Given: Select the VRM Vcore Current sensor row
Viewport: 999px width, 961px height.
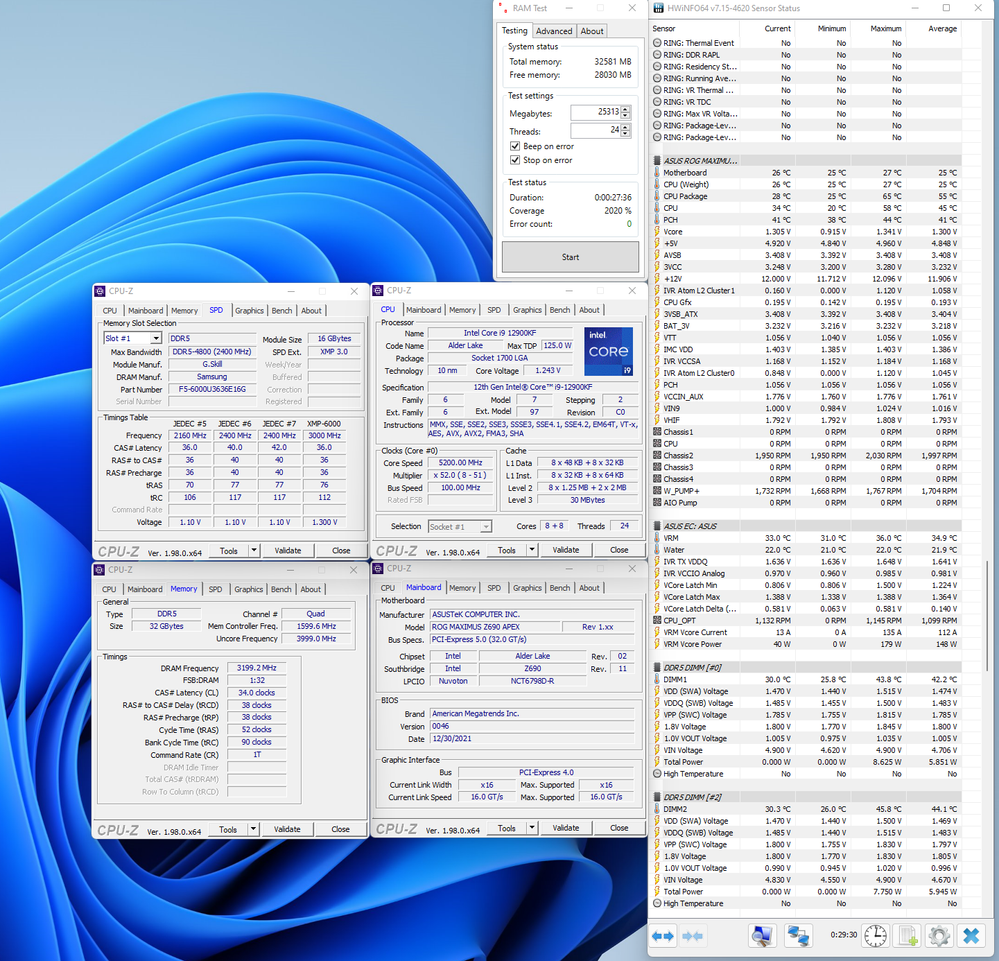Looking at the screenshot, I should pyautogui.click(x=806, y=632).
